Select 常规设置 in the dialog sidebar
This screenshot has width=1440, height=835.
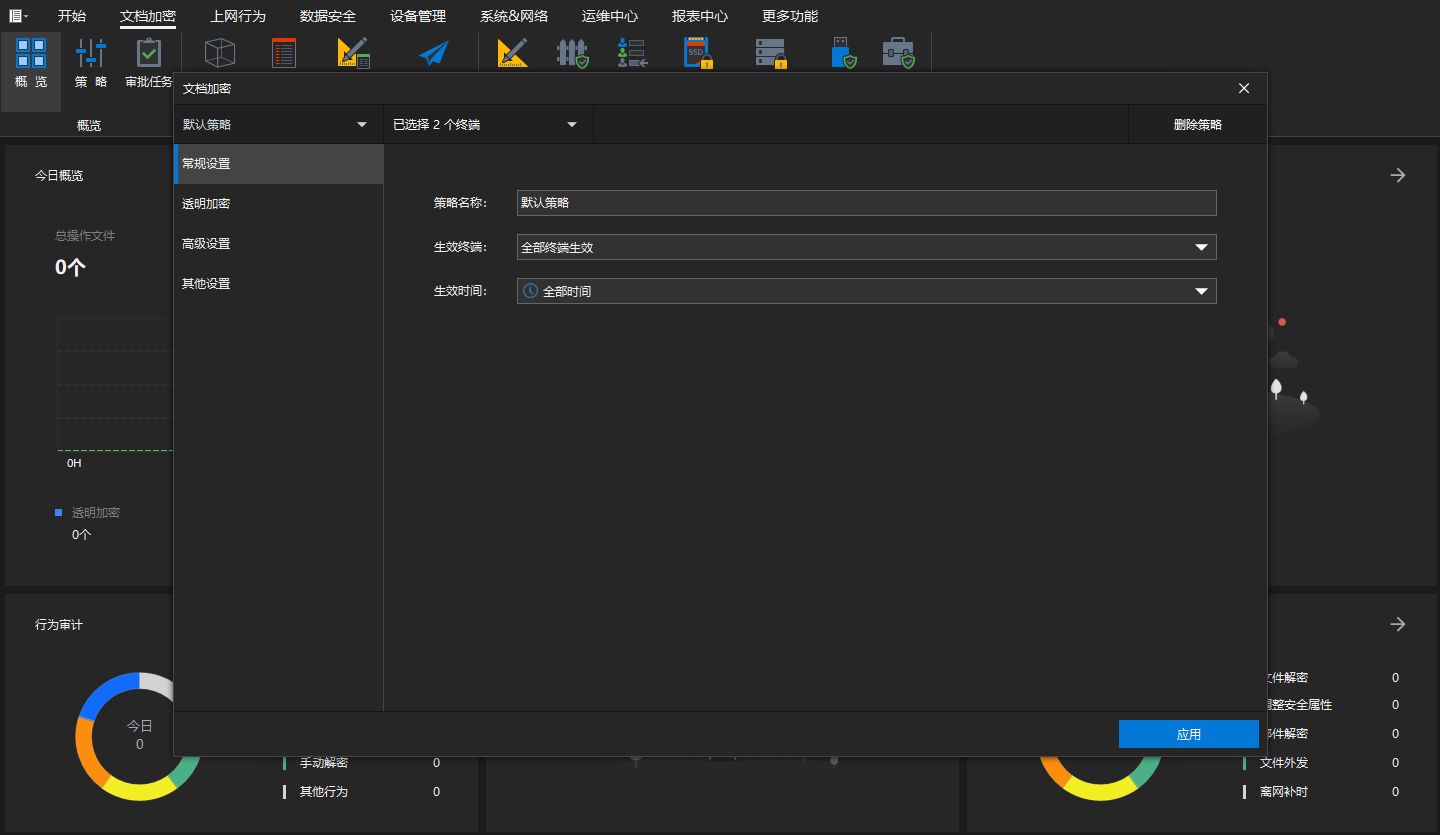pyautogui.click(x=279, y=164)
